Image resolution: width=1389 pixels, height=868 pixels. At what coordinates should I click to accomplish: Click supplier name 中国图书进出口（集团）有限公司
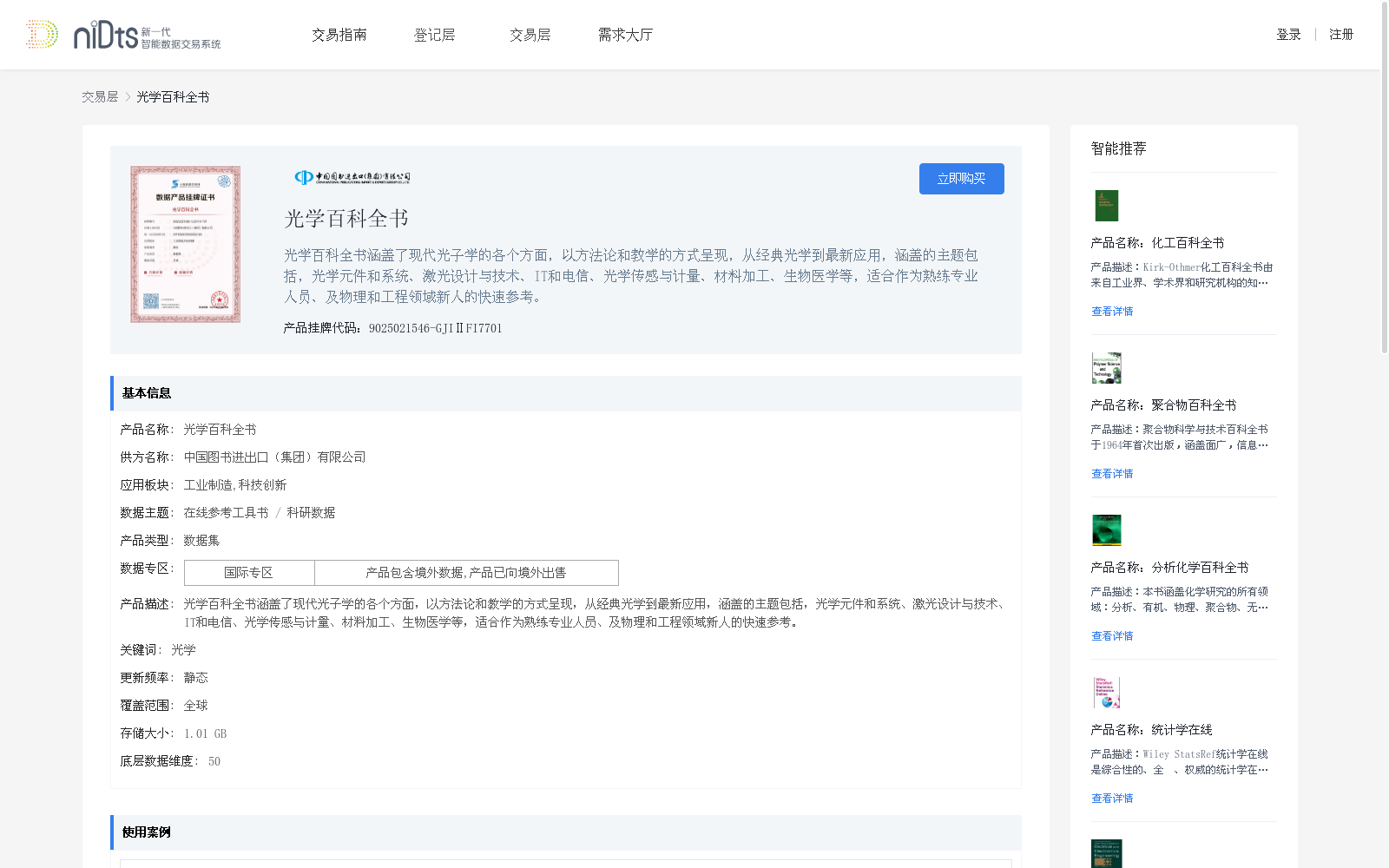[275, 457]
